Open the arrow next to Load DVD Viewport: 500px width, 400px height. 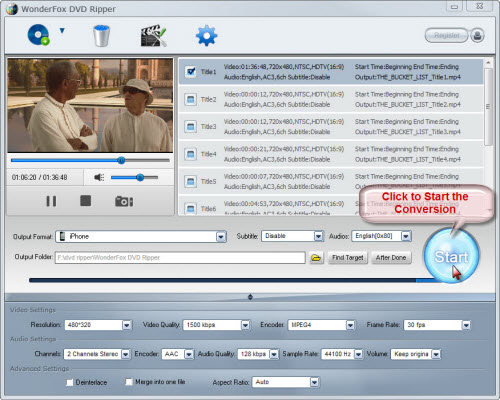[x=62, y=31]
